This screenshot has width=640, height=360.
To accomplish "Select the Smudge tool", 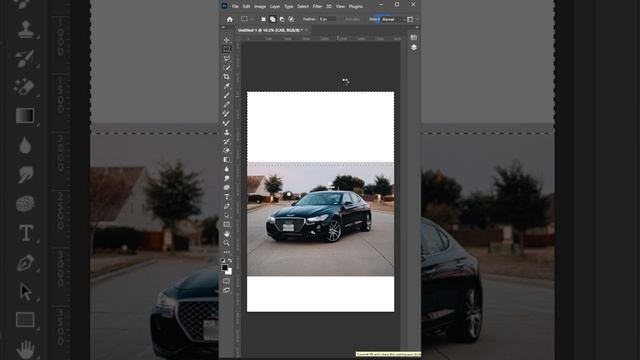I will pyautogui.click(x=227, y=178).
